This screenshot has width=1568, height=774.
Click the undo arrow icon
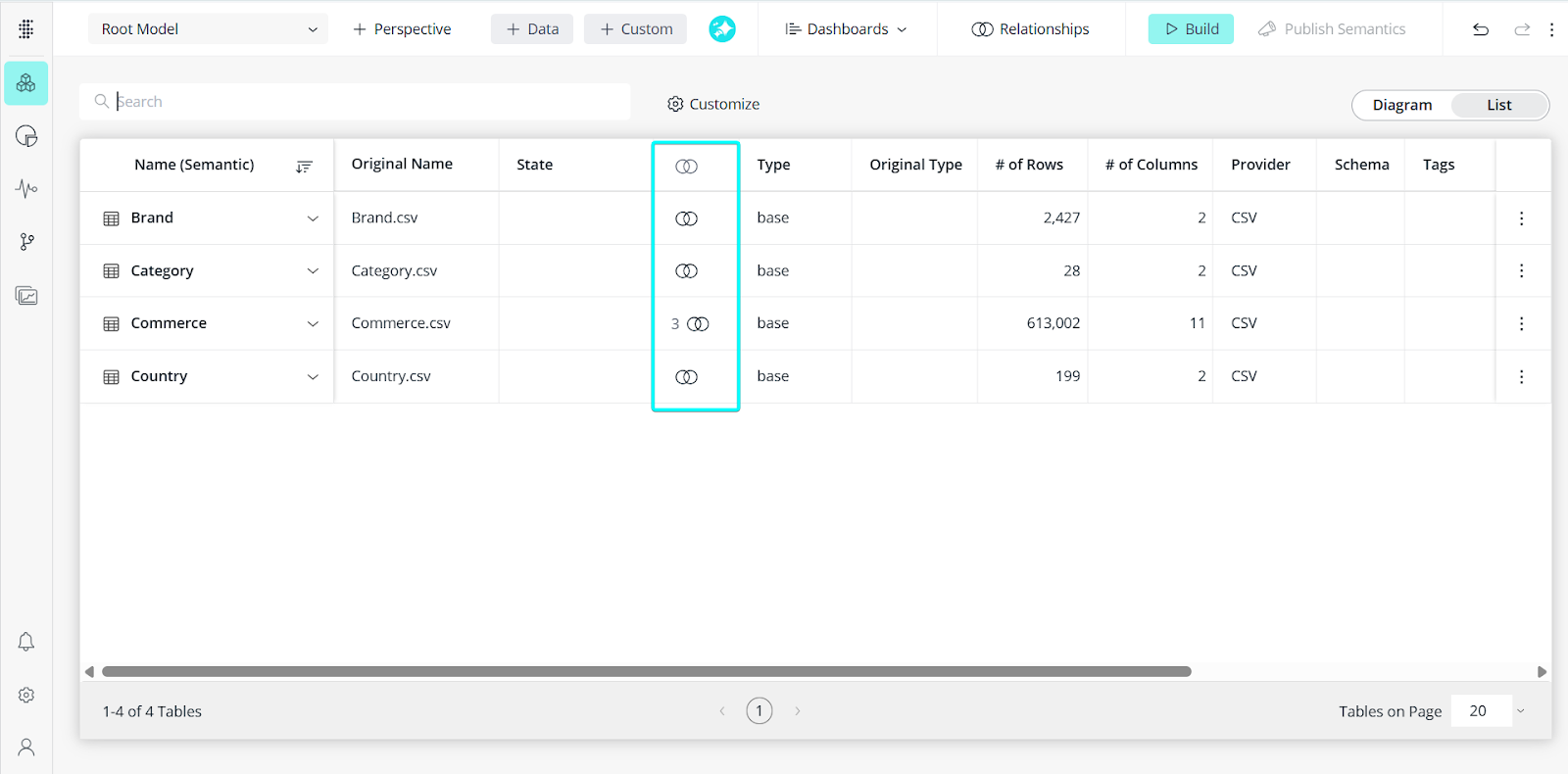pyautogui.click(x=1481, y=29)
